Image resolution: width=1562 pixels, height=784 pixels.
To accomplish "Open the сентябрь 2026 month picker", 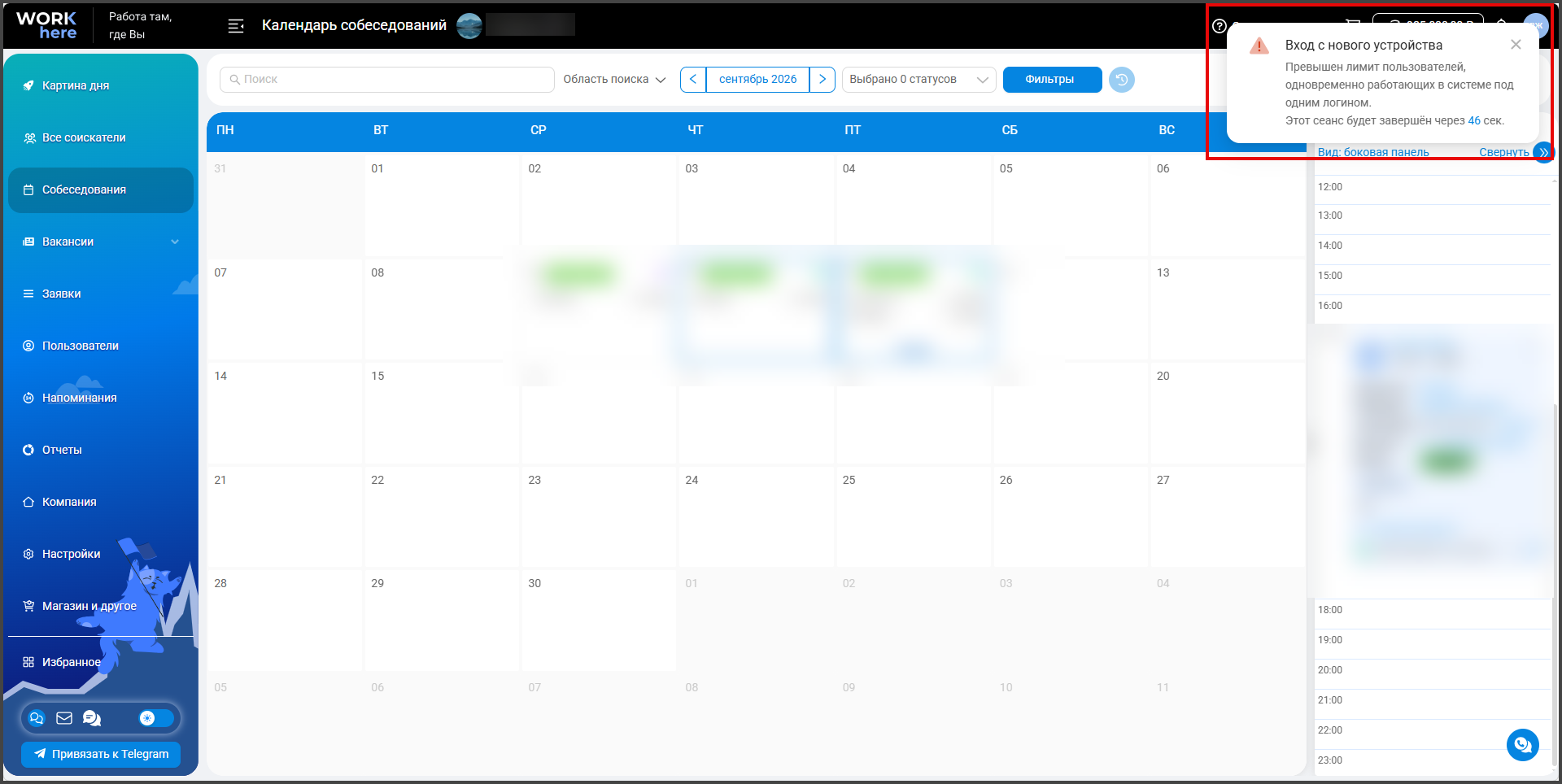I will [757, 80].
